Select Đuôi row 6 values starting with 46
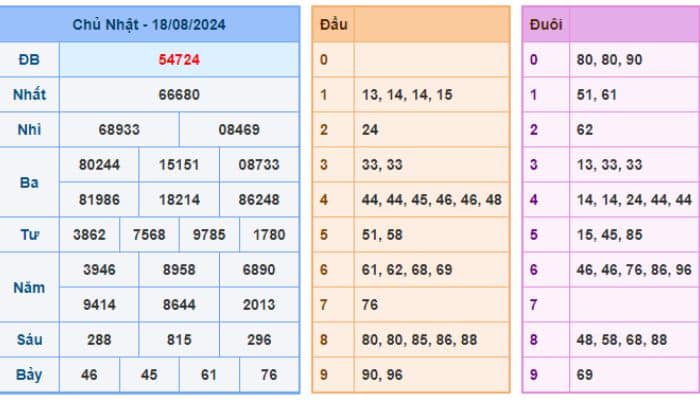Image resolution: width=700 pixels, height=400 pixels. tap(634, 270)
